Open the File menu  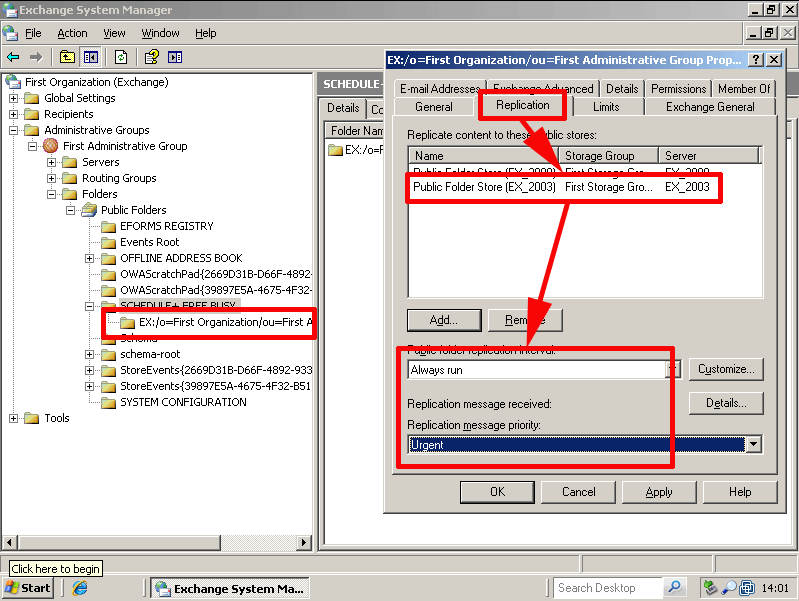[33, 33]
